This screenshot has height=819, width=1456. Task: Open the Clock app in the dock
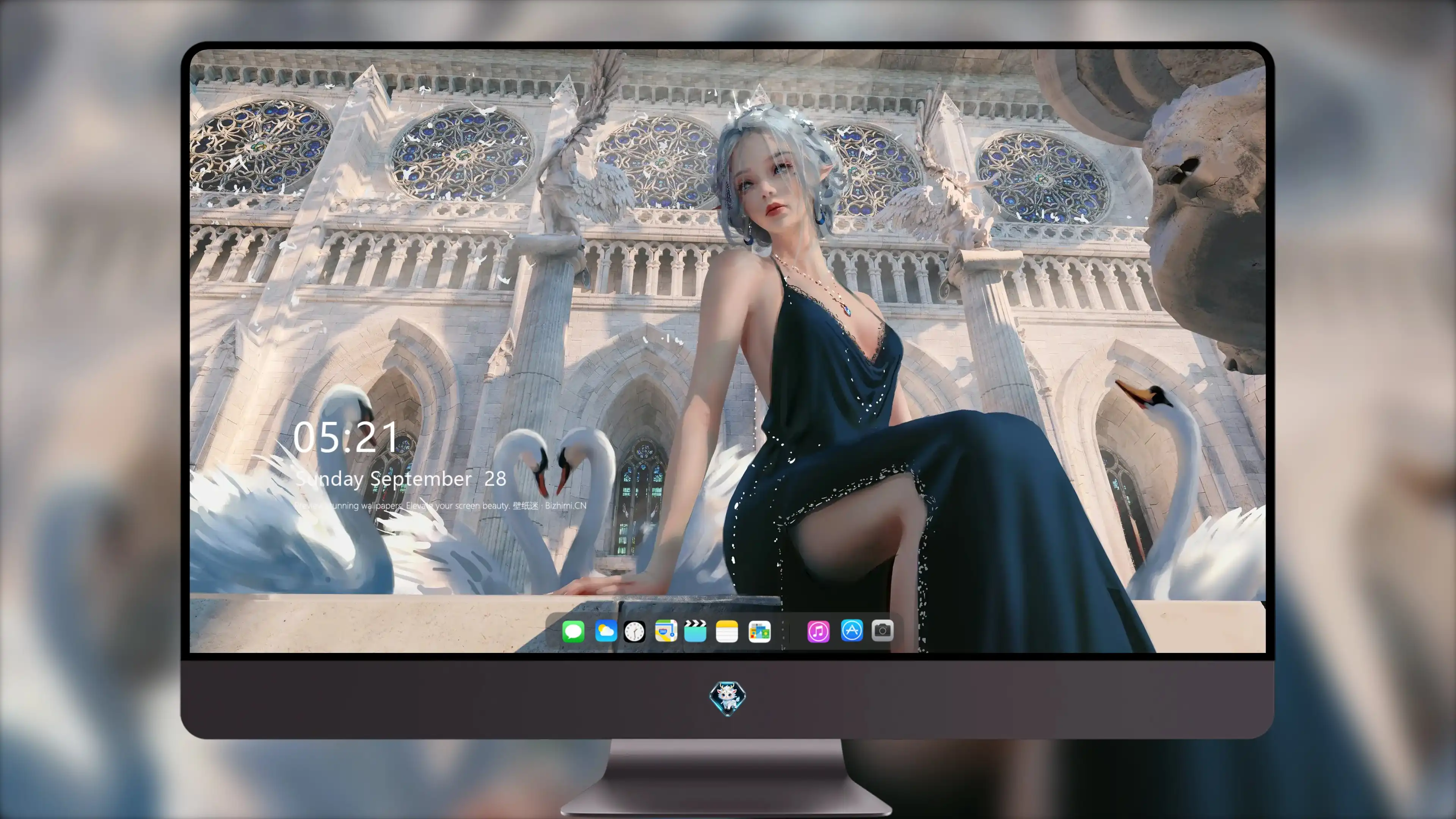634,631
